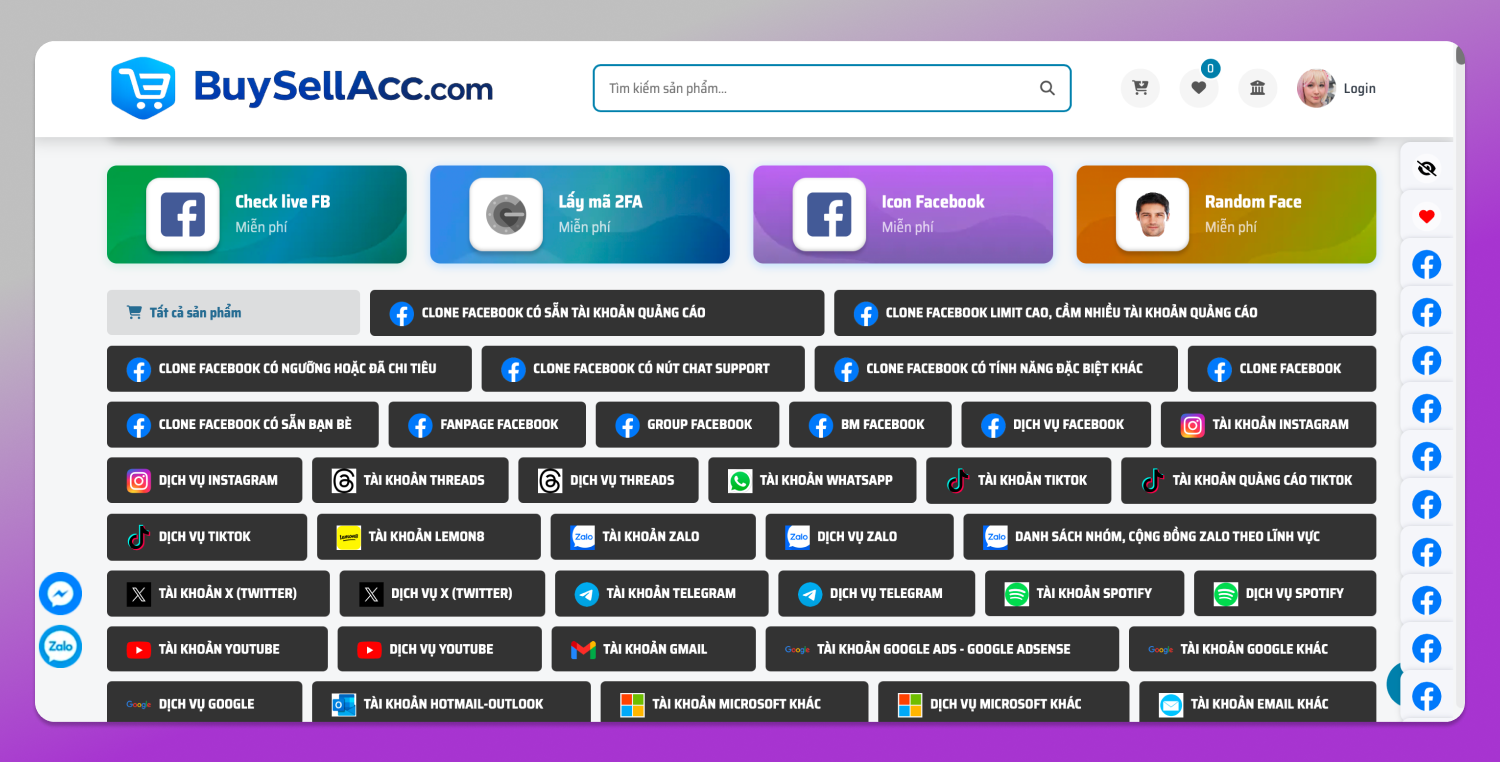Open the Random Face tool card
Image resolution: width=1500 pixels, height=762 pixels.
point(1226,214)
